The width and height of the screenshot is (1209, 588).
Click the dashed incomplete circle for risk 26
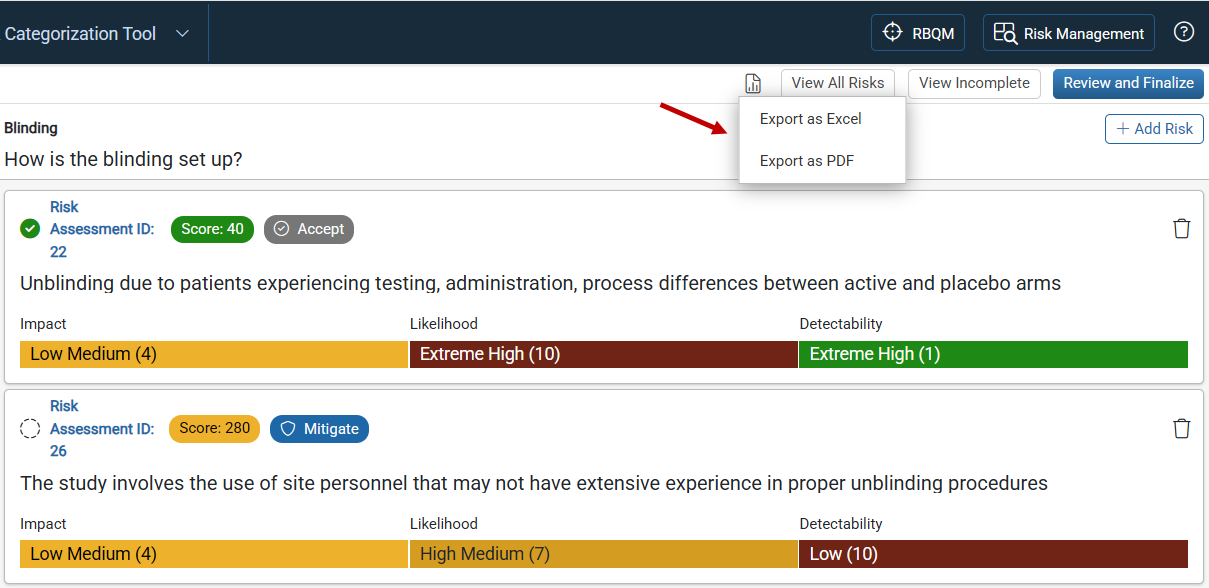[30, 429]
